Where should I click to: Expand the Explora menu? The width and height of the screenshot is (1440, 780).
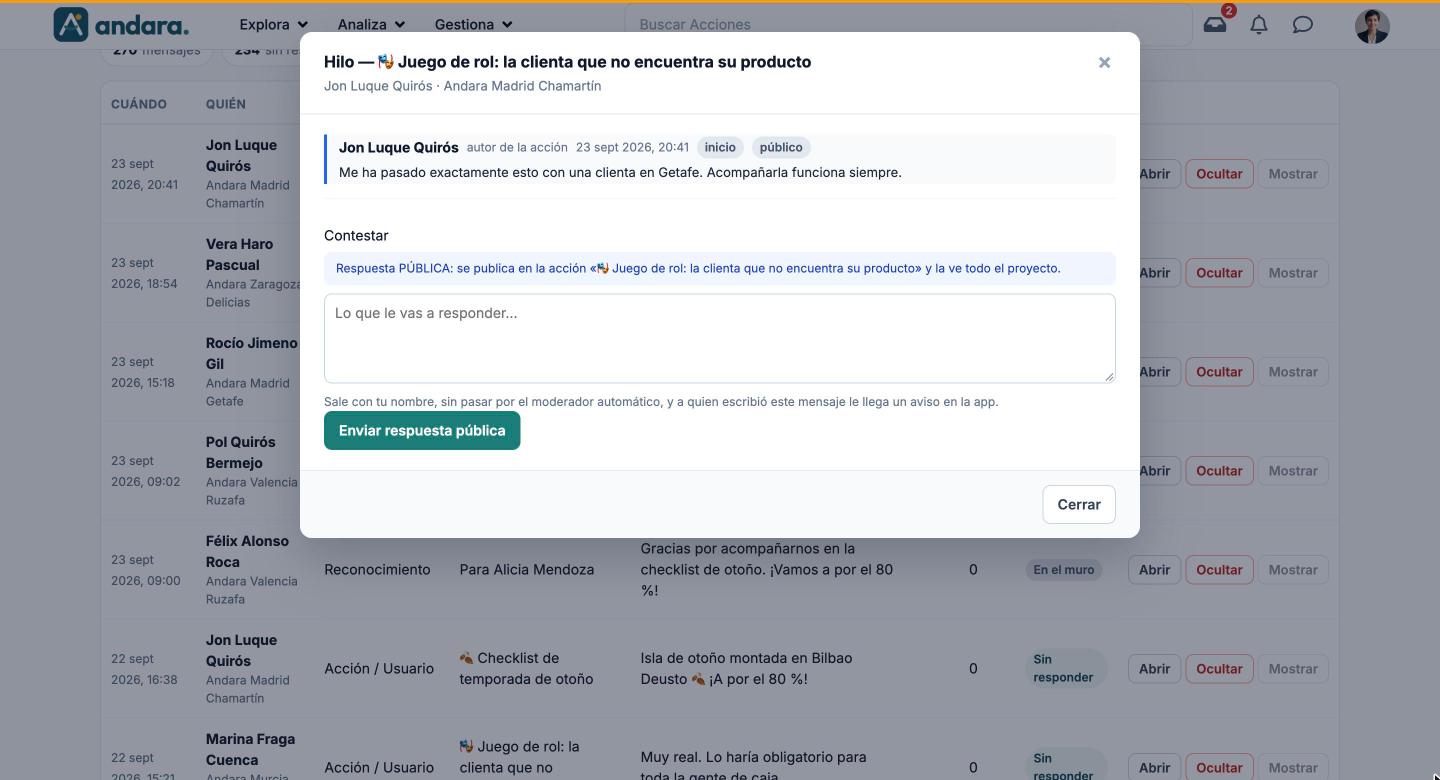[x=273, y=24]
